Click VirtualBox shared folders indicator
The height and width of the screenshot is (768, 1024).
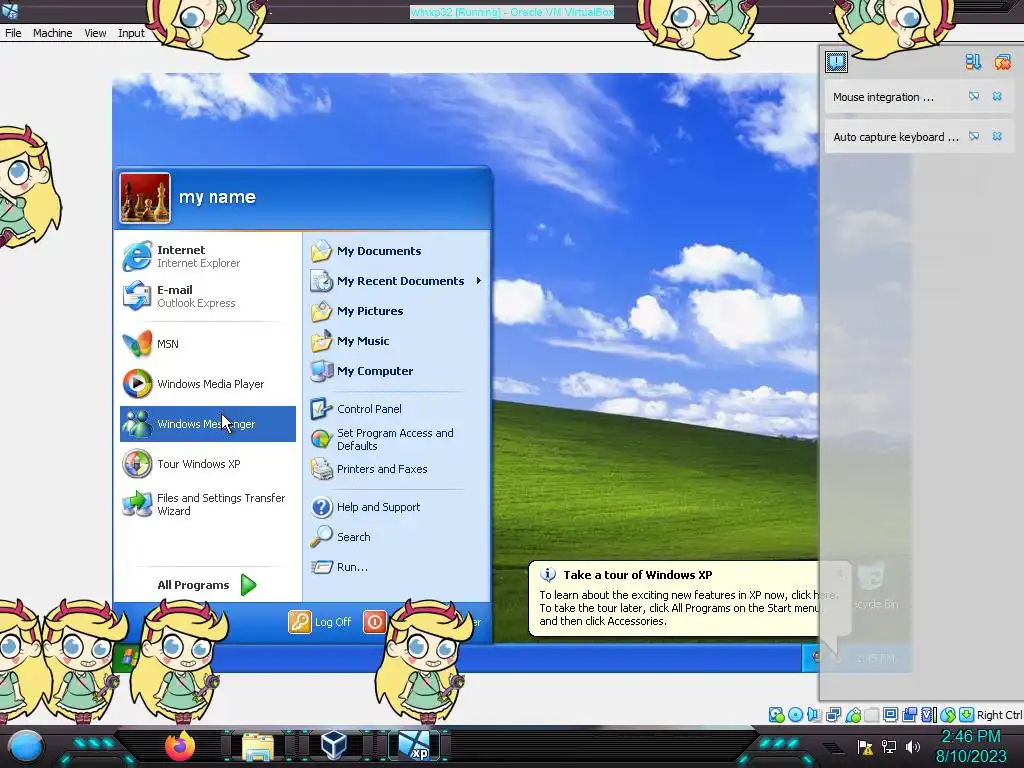[872, 715]
